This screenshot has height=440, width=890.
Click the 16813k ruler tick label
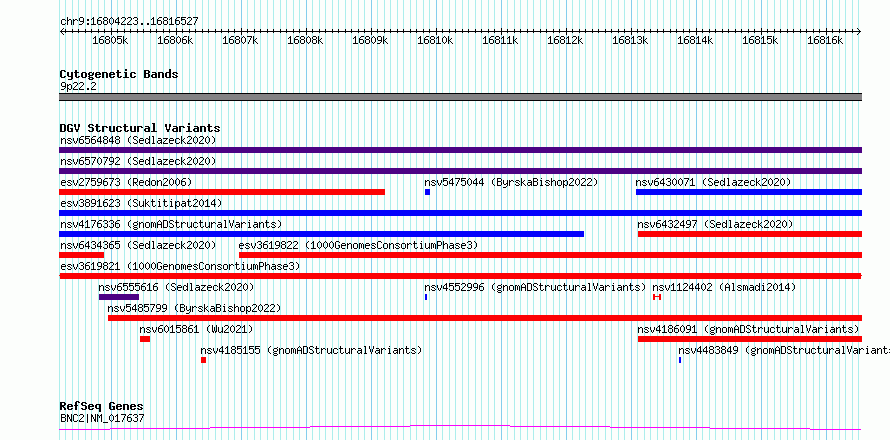pyautogui.click(x=630, y=40)
